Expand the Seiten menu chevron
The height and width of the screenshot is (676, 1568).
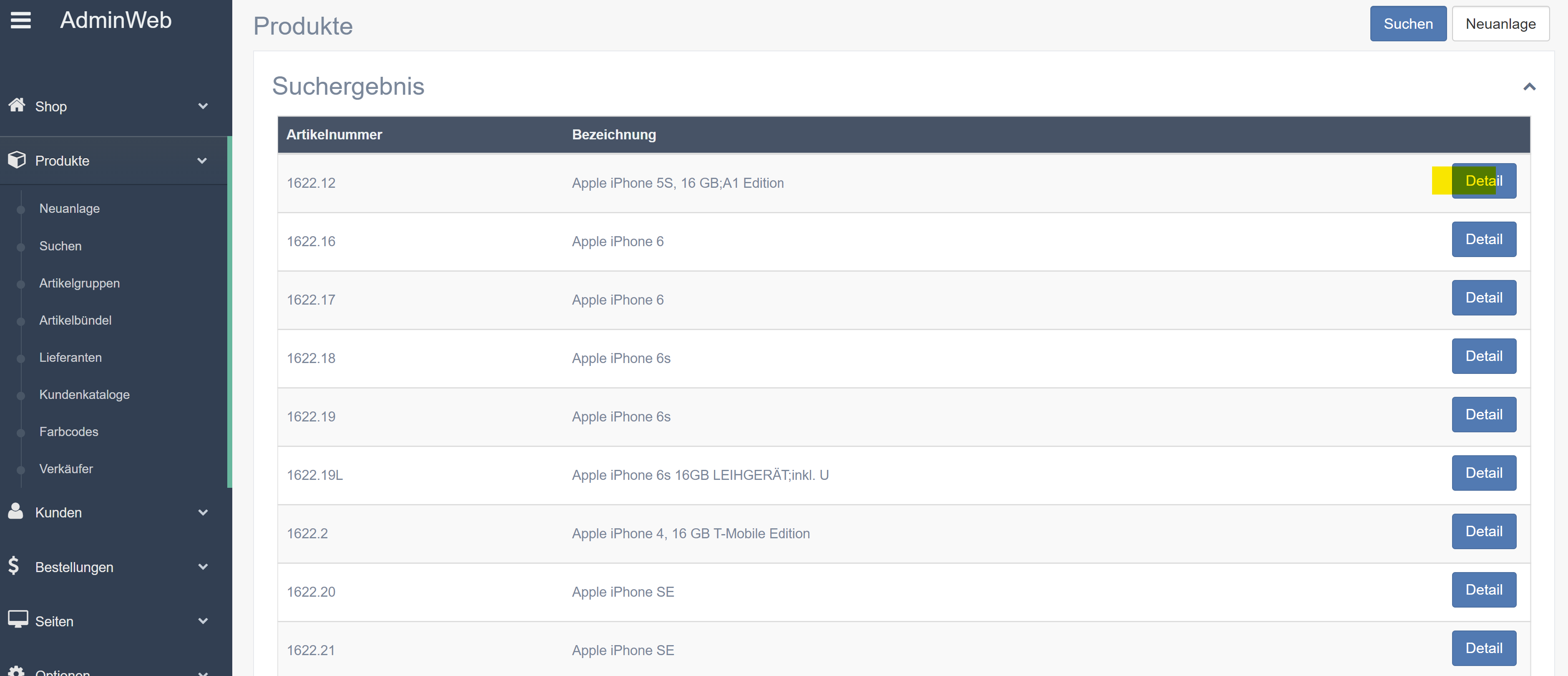204,621
